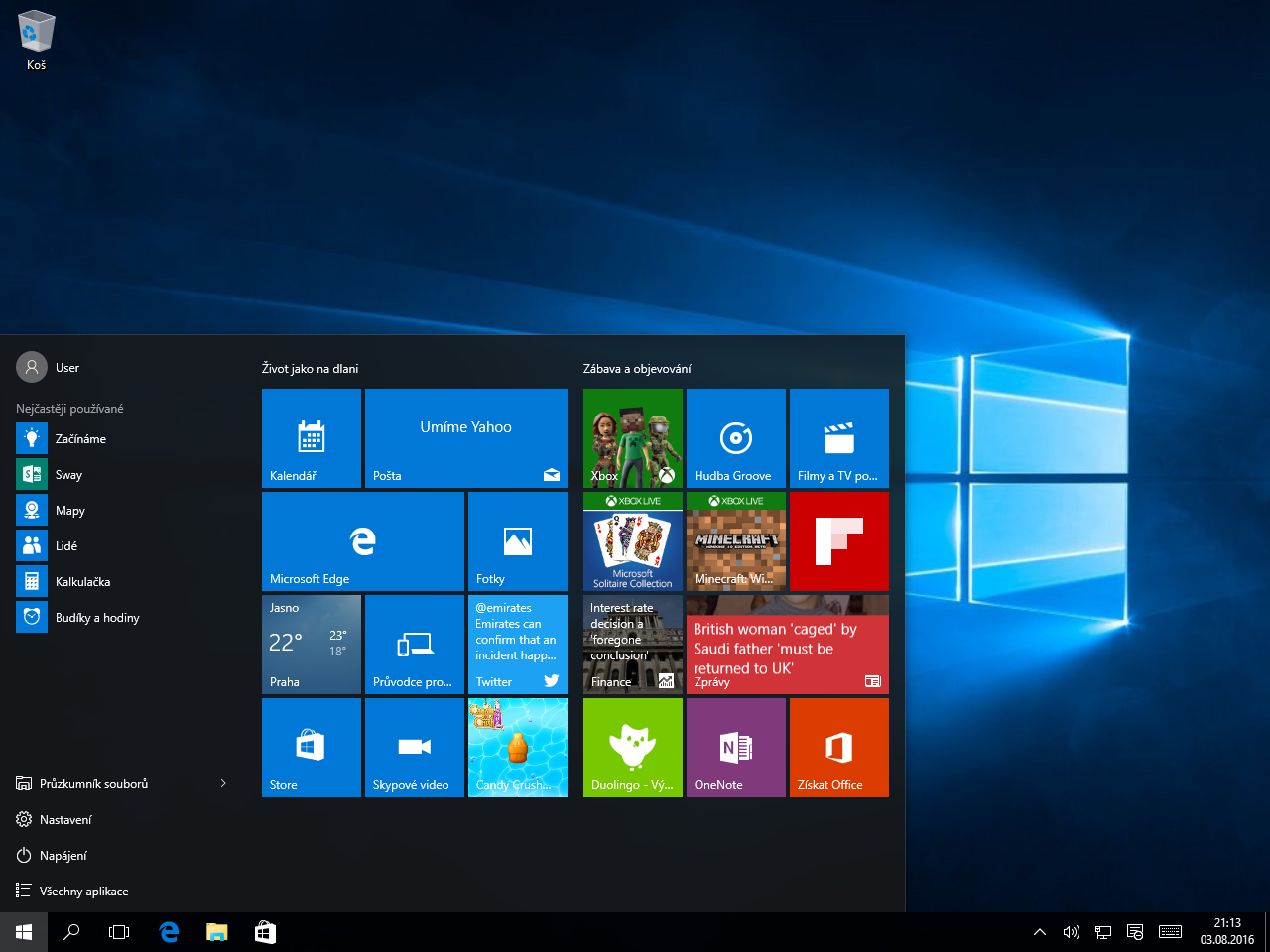Screen dimensions: 1270x952
Task: Open Začínáme from most used list
Action: click(123, 438)
